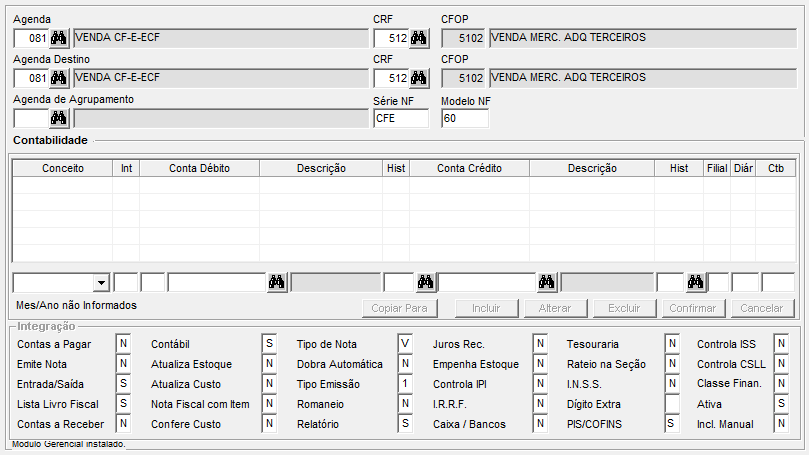The height and width of the screenshot is (455, 809).
Task: Click the binoculars beside the first CRF field
Action: pos(419,39)
